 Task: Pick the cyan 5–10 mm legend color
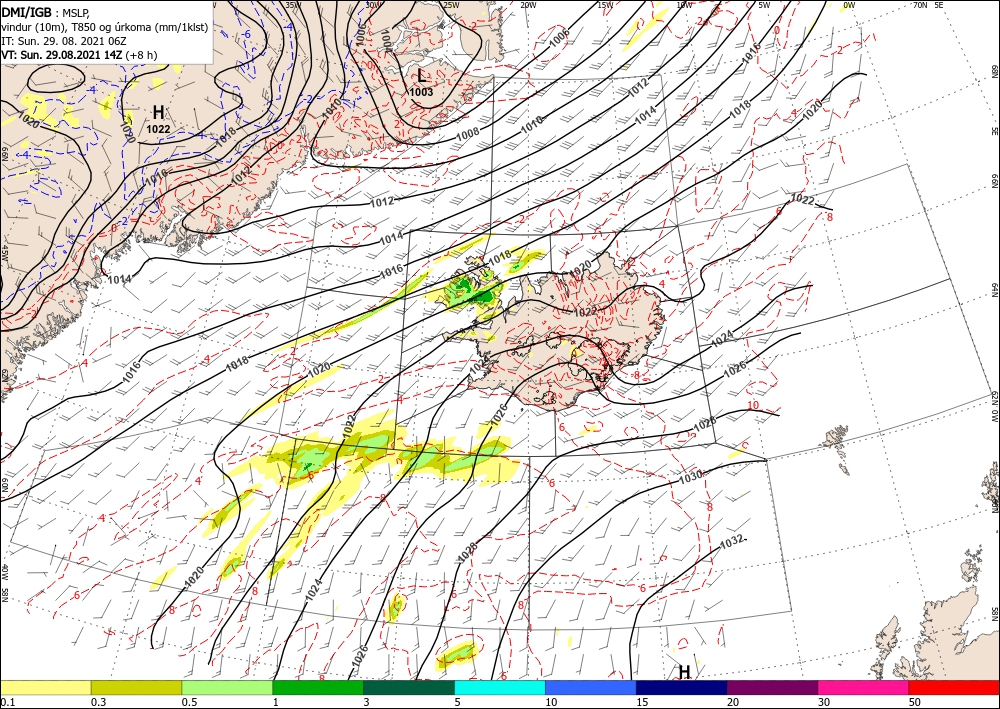click(x=500, y=687)
